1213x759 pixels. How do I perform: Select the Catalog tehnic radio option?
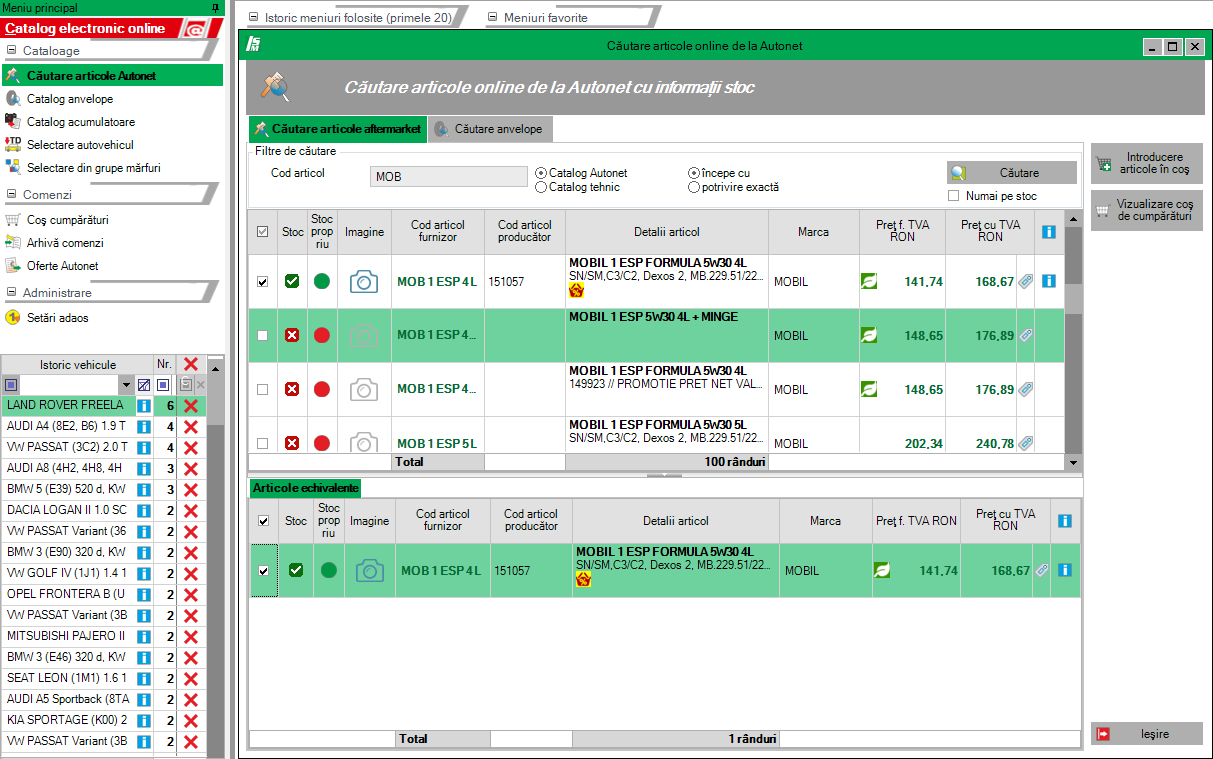point(541,187)
